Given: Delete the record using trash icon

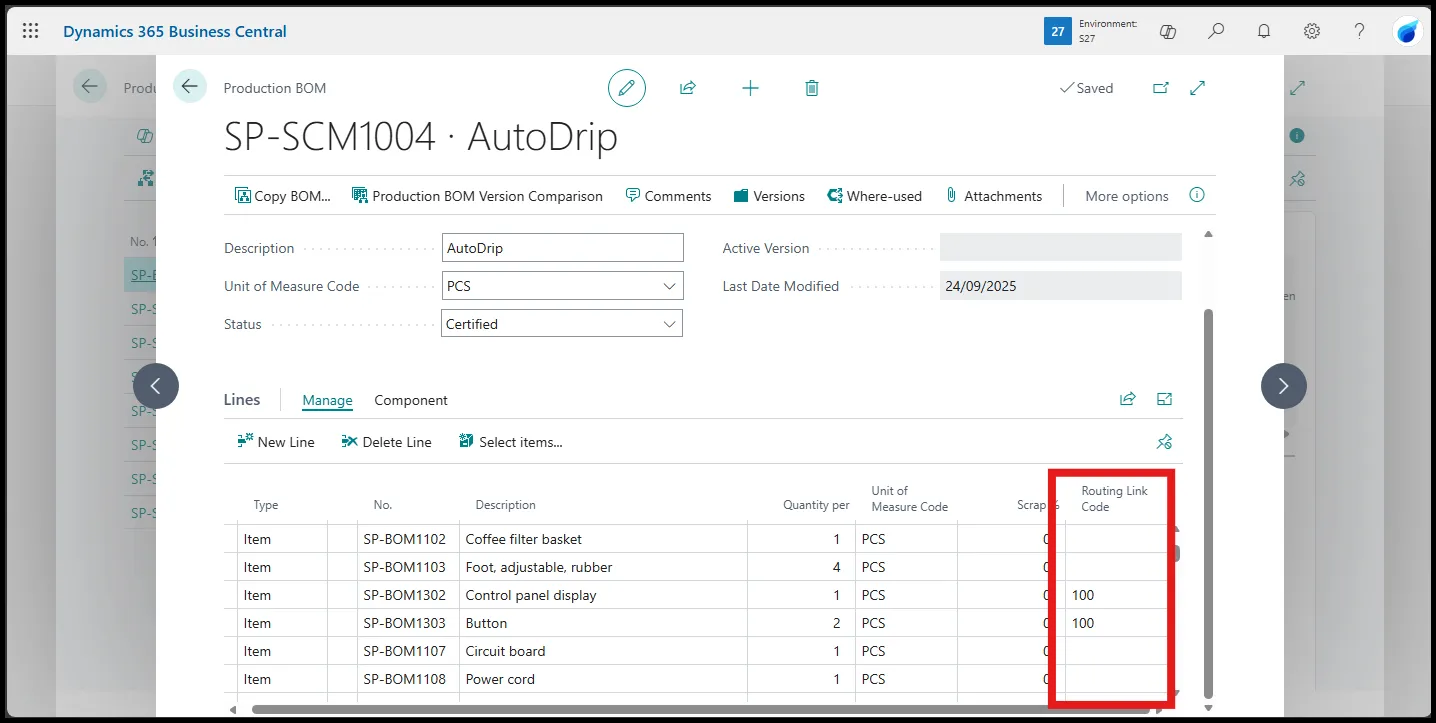Looking at the screenshot, I should [812, 88].
